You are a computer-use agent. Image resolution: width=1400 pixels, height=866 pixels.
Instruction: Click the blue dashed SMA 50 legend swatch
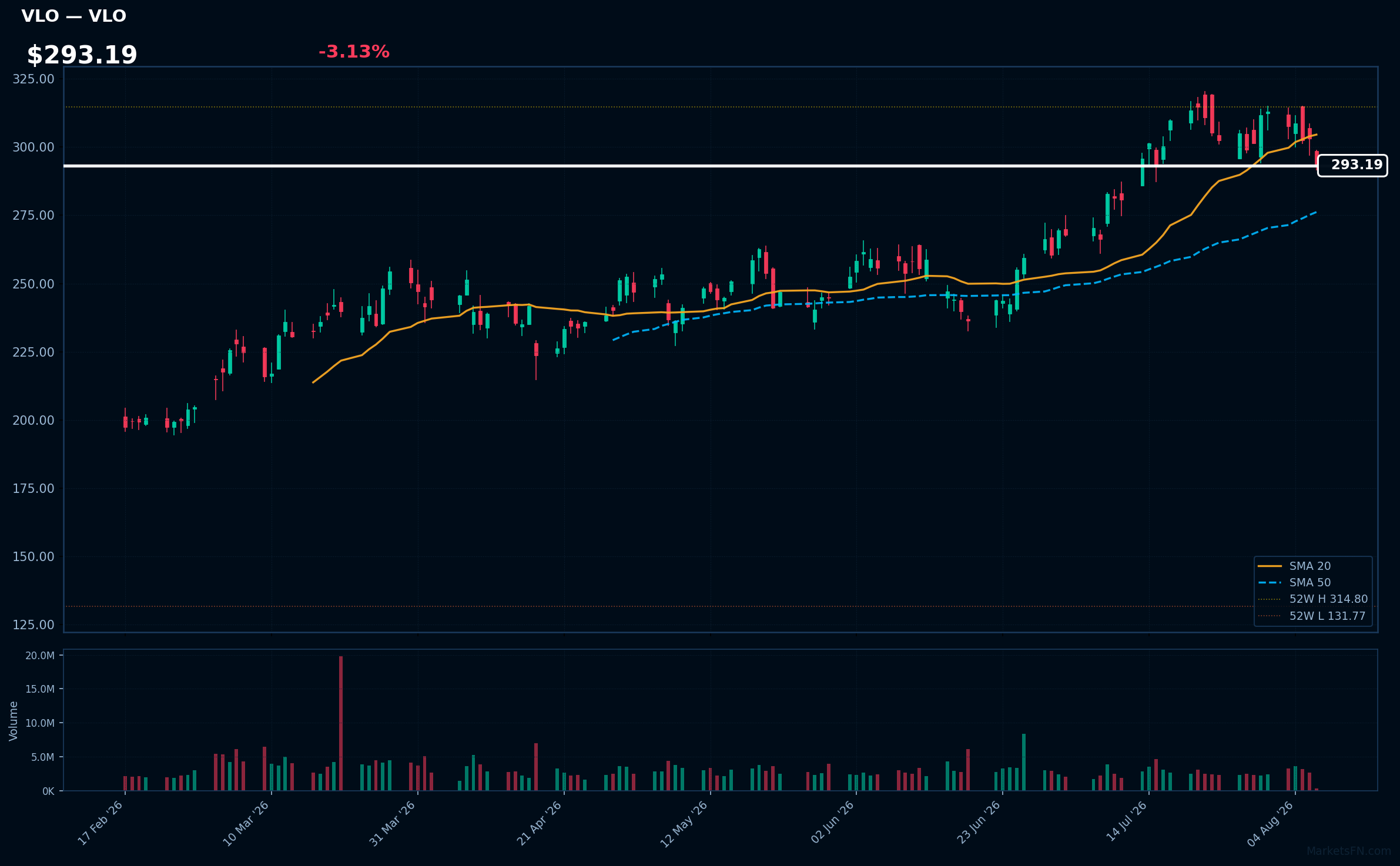(1270, 583)
